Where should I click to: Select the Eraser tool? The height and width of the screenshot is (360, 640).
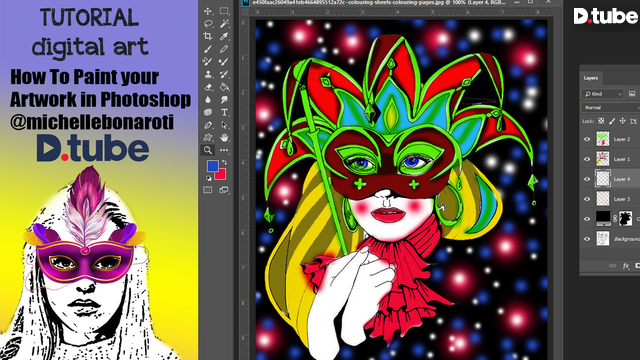[208, 87]
